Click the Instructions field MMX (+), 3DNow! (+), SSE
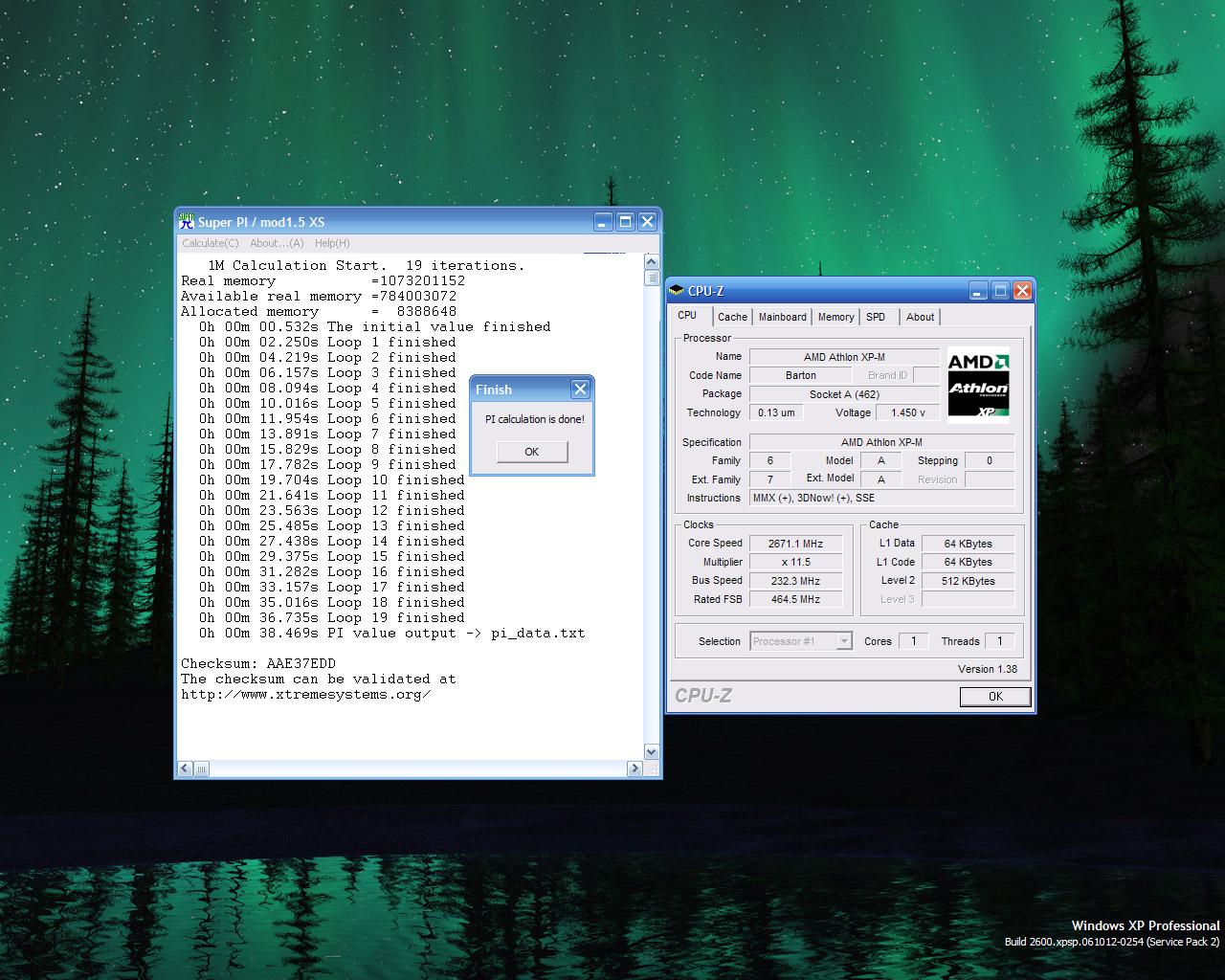This screenshot has height=980, width=1225. [881, 498]
